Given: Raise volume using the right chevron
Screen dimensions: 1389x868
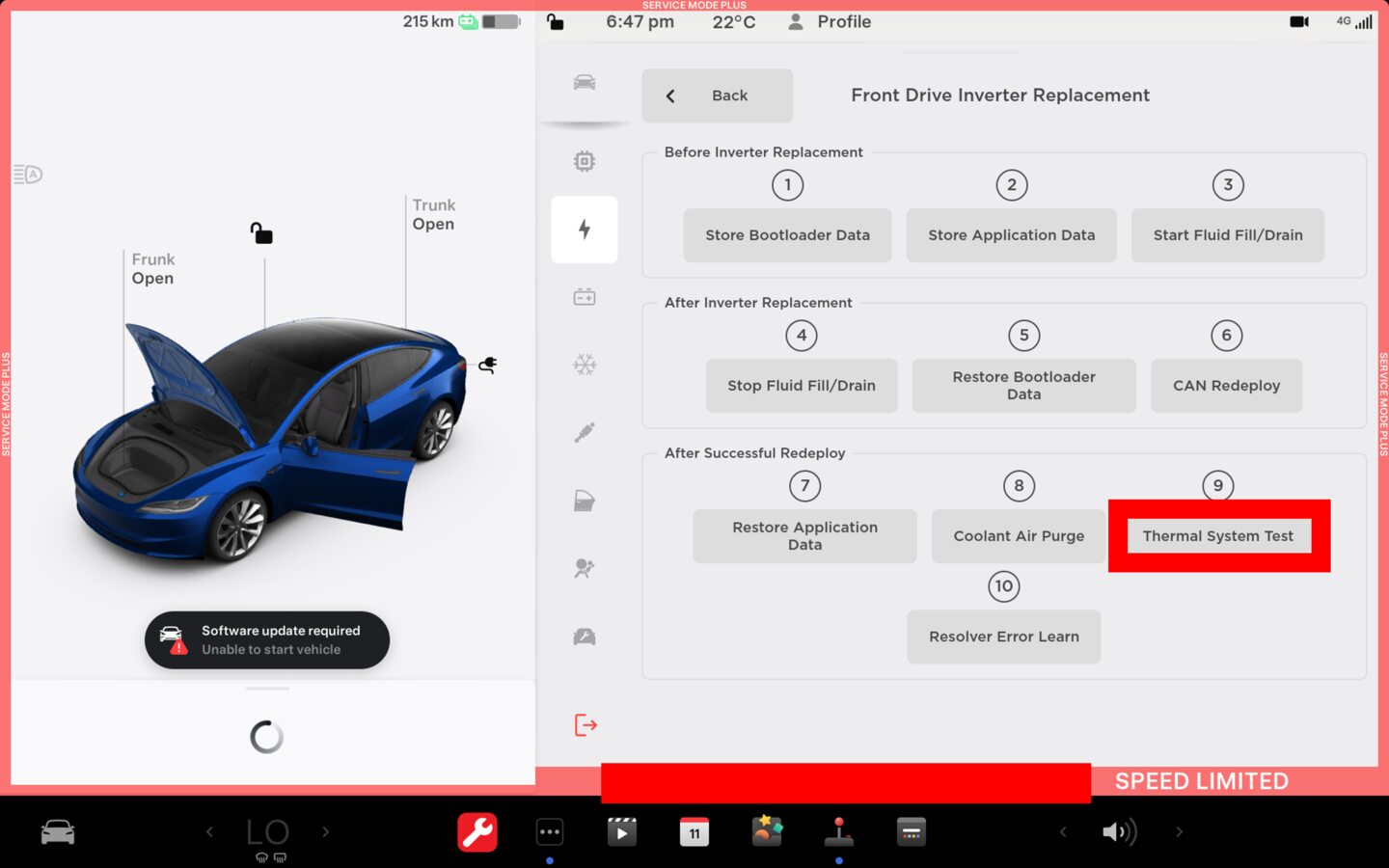Looking at the screenshot, I should [x=1179, y=832].
